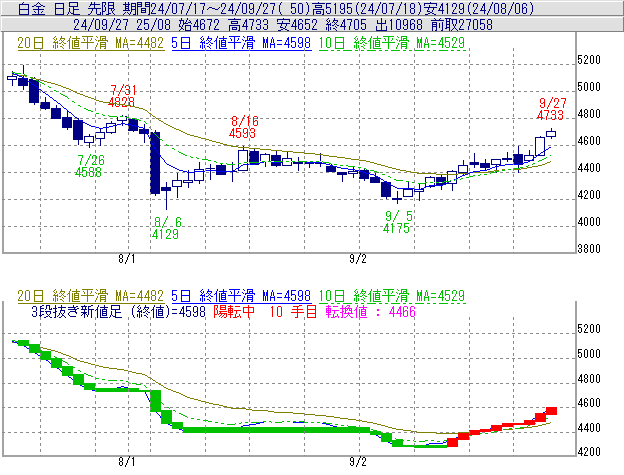Screen dimensions: 624x475
Task: Click the 9/27 4733 high label
Action: coord(551,109)
